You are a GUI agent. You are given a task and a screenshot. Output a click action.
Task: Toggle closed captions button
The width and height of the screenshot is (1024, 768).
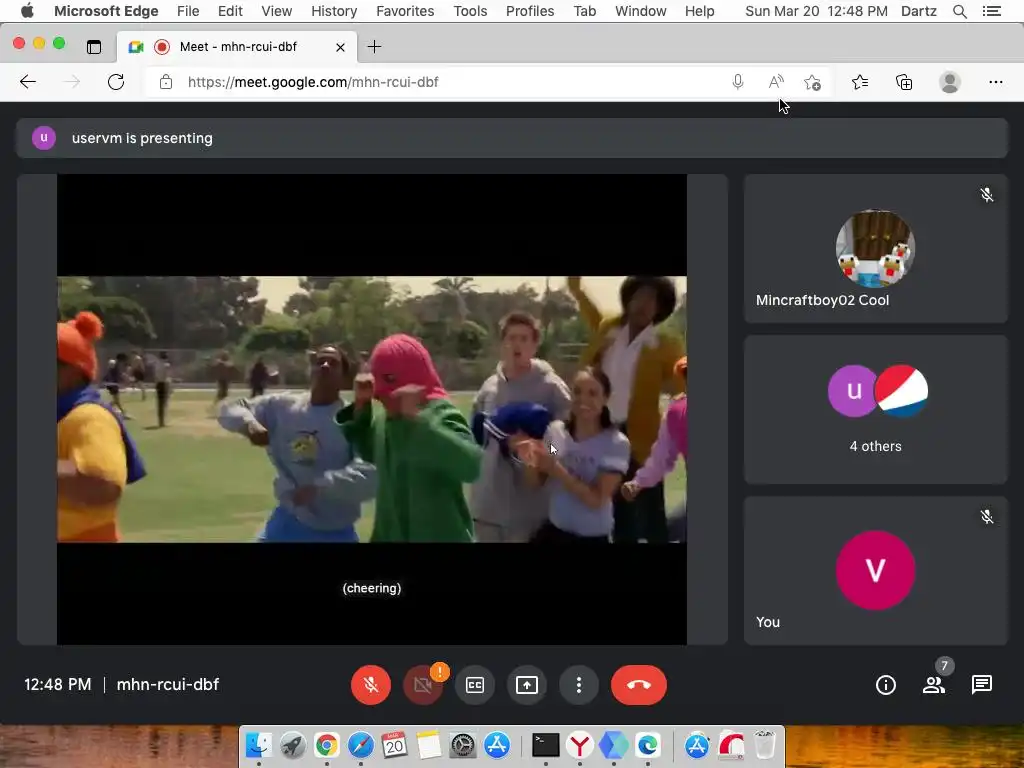pyautogui.click(x=475, y=684)
